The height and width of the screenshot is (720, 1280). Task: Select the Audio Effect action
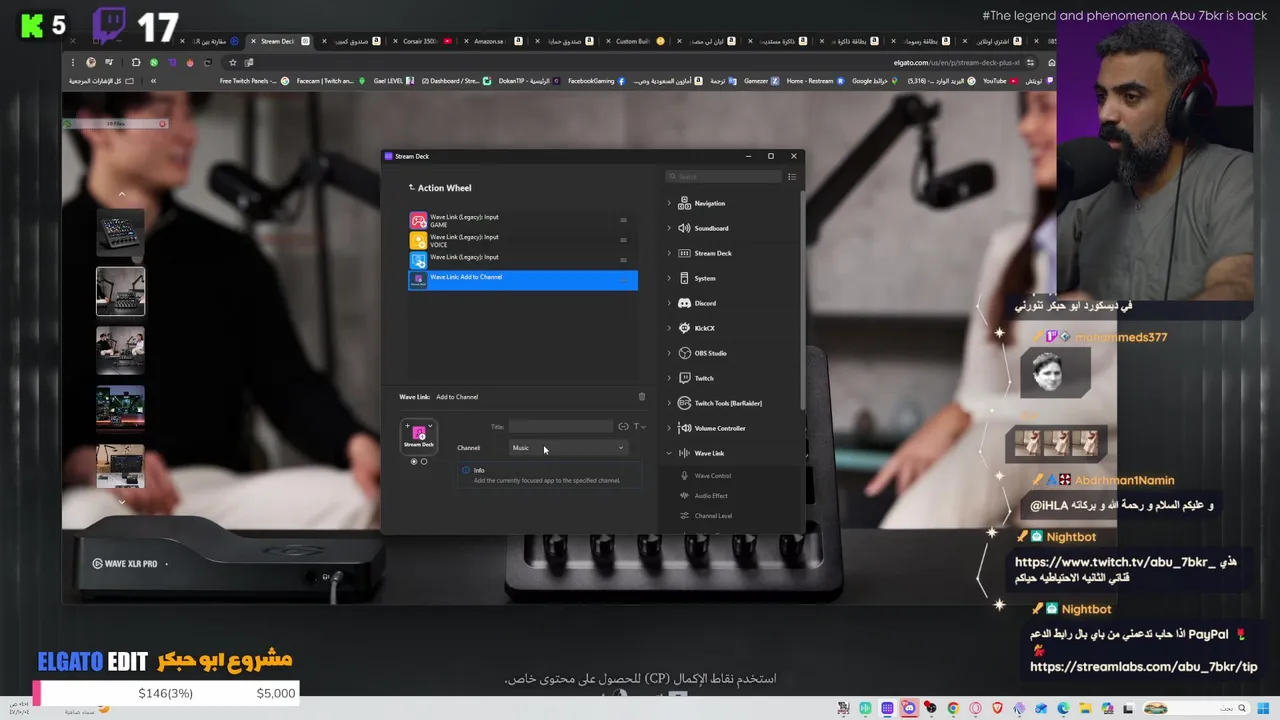tap(711, 496)
